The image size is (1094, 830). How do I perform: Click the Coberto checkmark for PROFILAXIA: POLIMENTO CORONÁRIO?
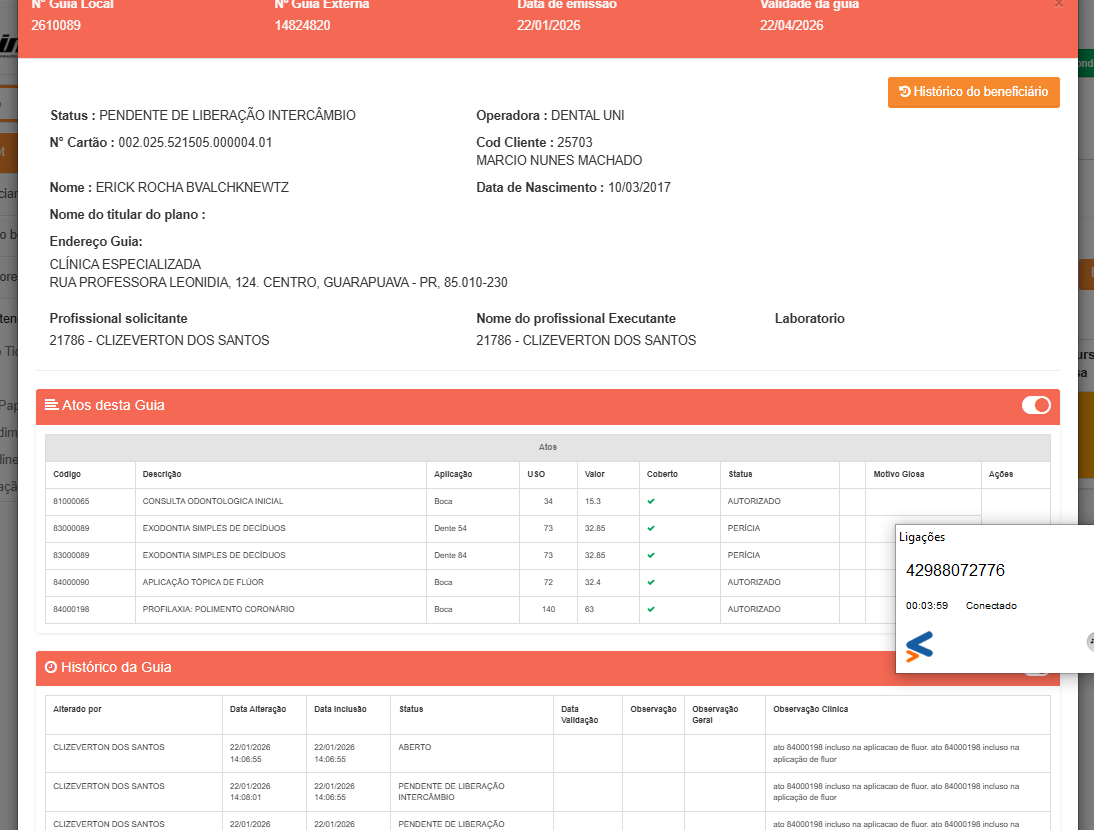[651, 609]
